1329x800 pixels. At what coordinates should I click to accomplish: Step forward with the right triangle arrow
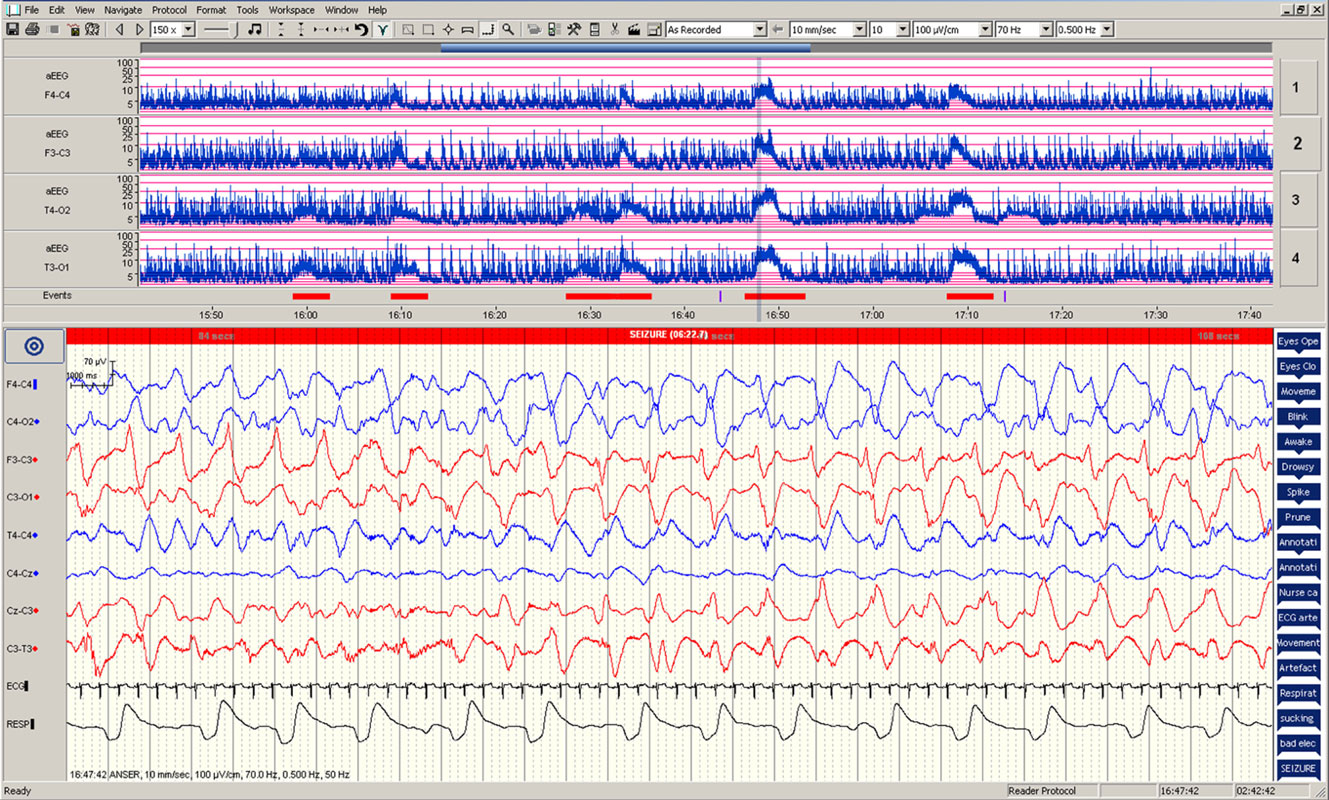click(139, 30)
